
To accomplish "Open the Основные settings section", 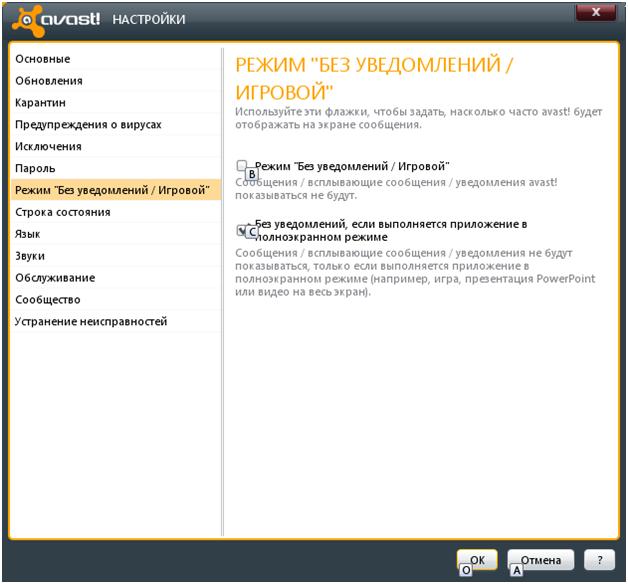I will coord(116,59).
